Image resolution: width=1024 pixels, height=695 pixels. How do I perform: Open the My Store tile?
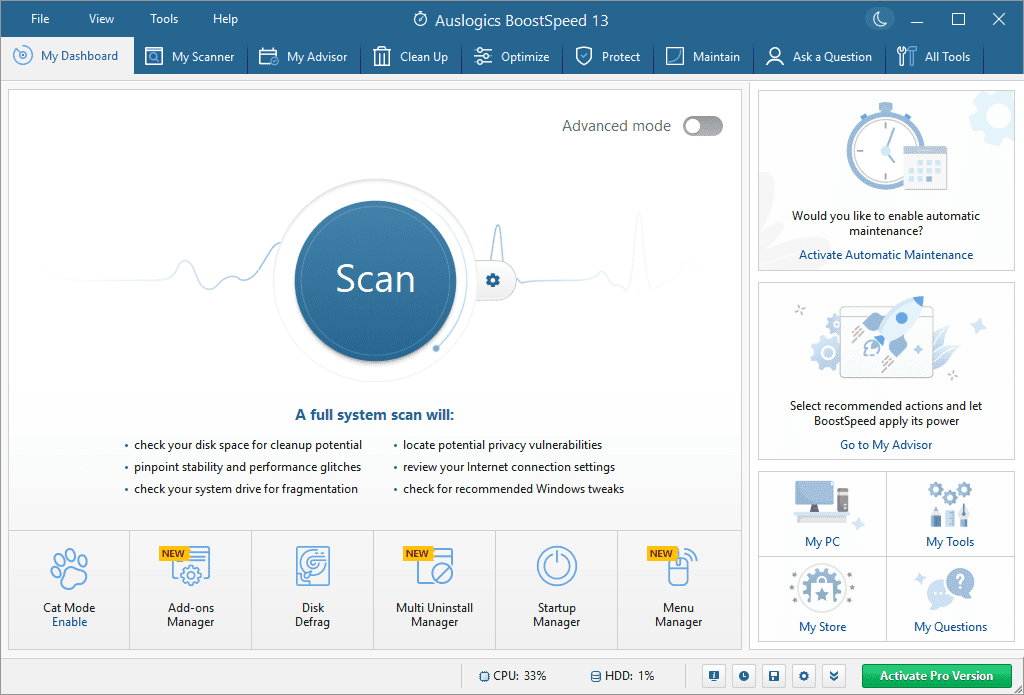coord(822,599)
